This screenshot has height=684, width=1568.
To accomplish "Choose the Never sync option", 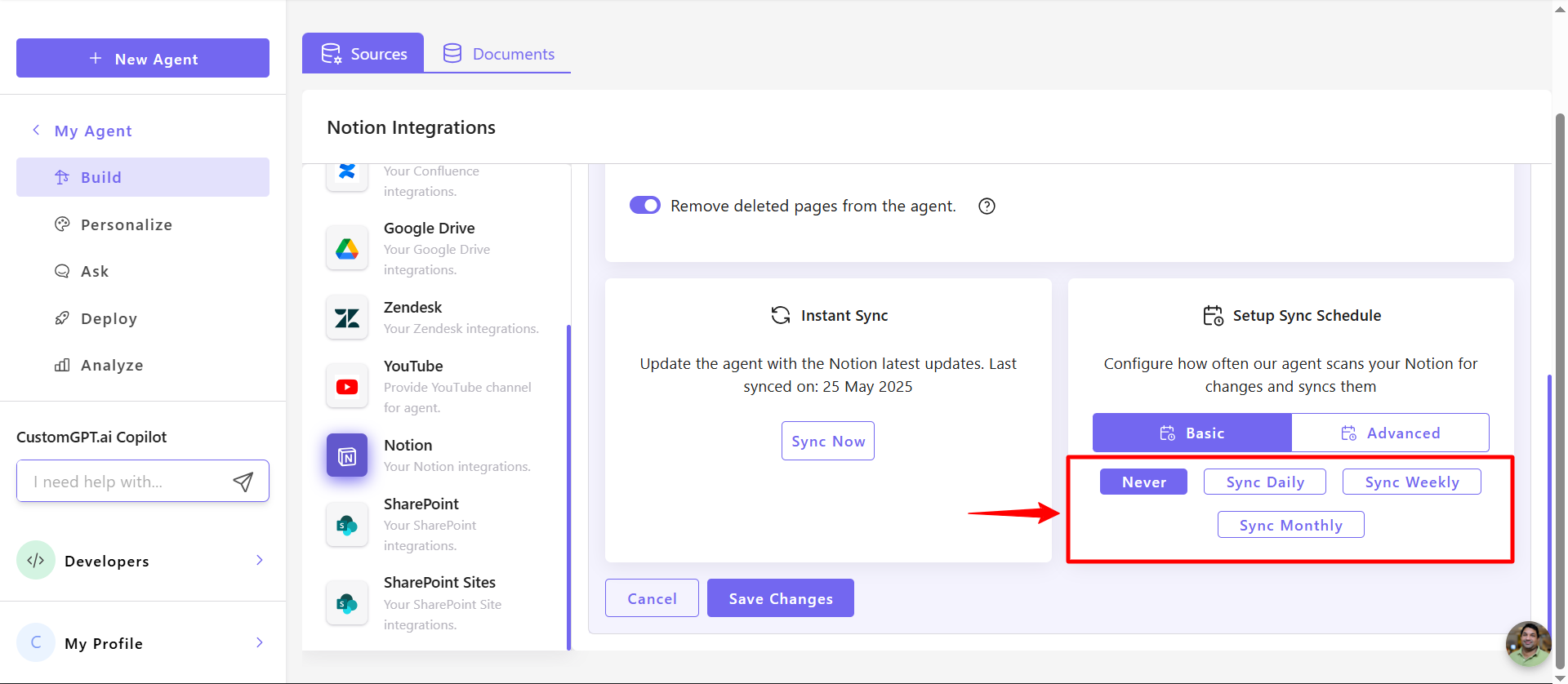I will point(1143,482).
